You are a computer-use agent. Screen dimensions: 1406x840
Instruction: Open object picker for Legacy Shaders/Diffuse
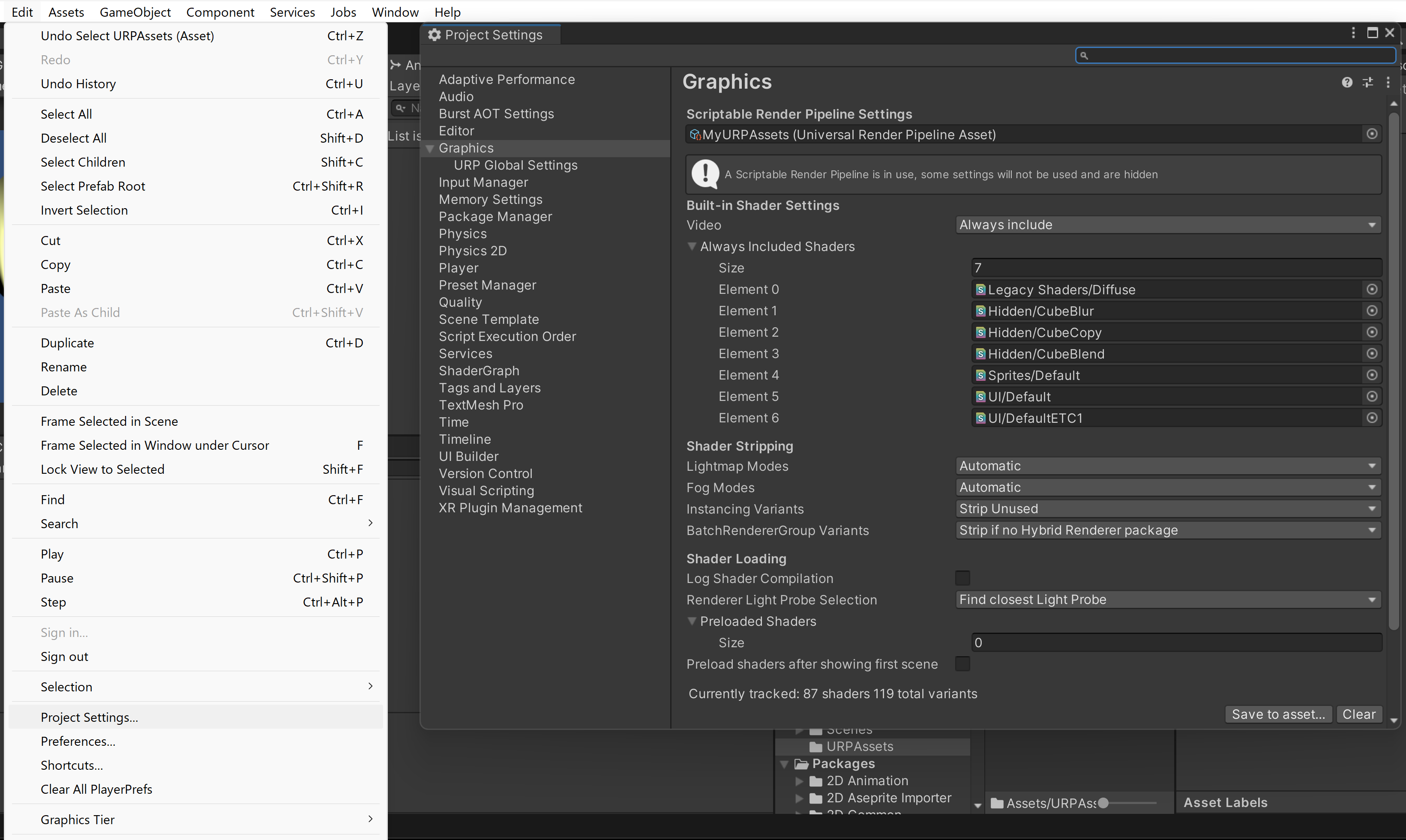click(1371, 289)
